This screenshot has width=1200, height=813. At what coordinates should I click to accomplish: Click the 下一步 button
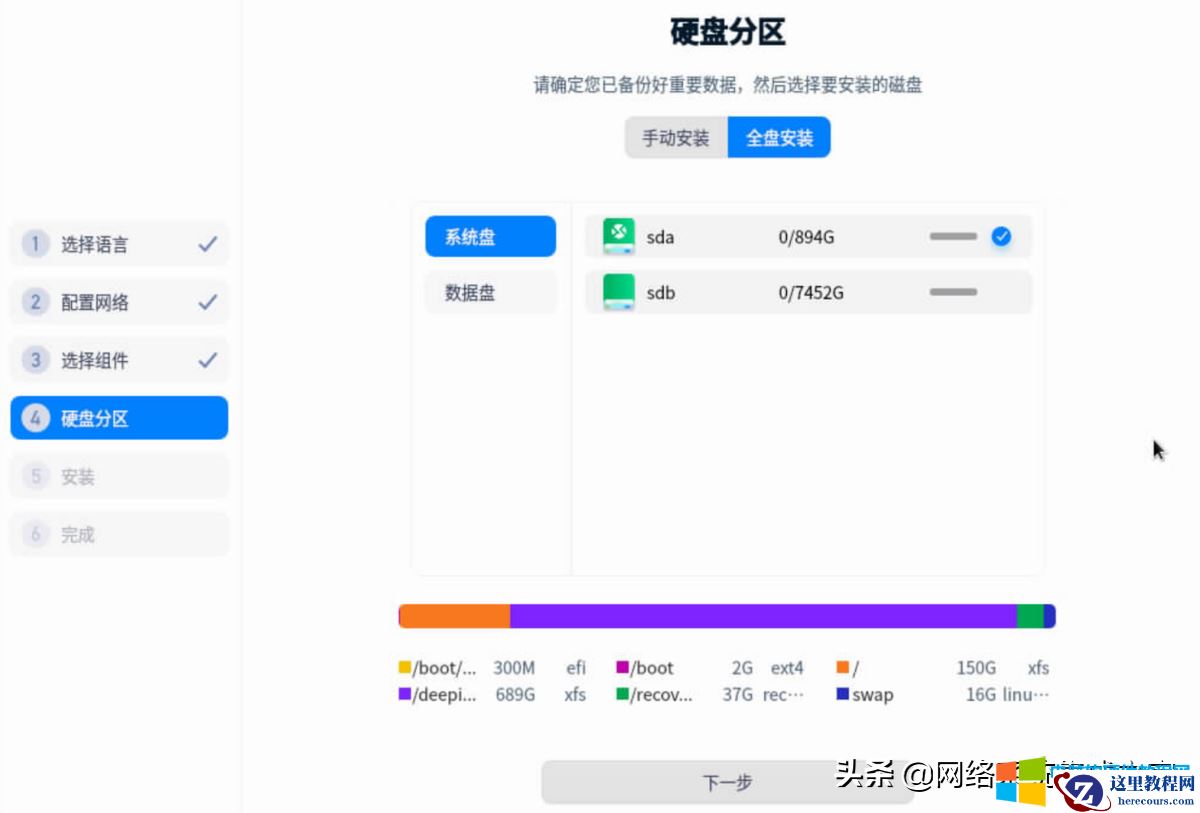(x=727, y=781)
